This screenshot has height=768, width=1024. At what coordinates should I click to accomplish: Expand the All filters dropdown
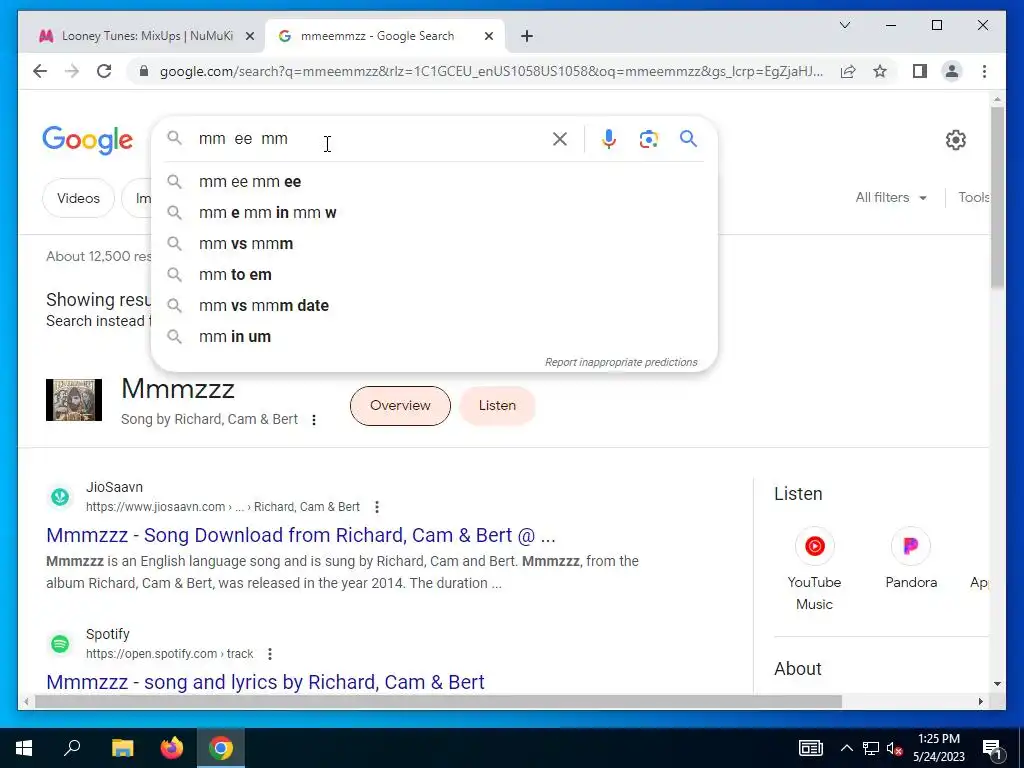(891, 197)
